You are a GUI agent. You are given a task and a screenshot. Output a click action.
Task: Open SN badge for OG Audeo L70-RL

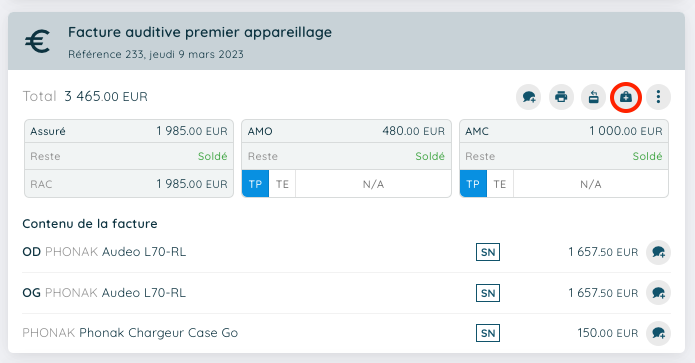click(488, 293)
